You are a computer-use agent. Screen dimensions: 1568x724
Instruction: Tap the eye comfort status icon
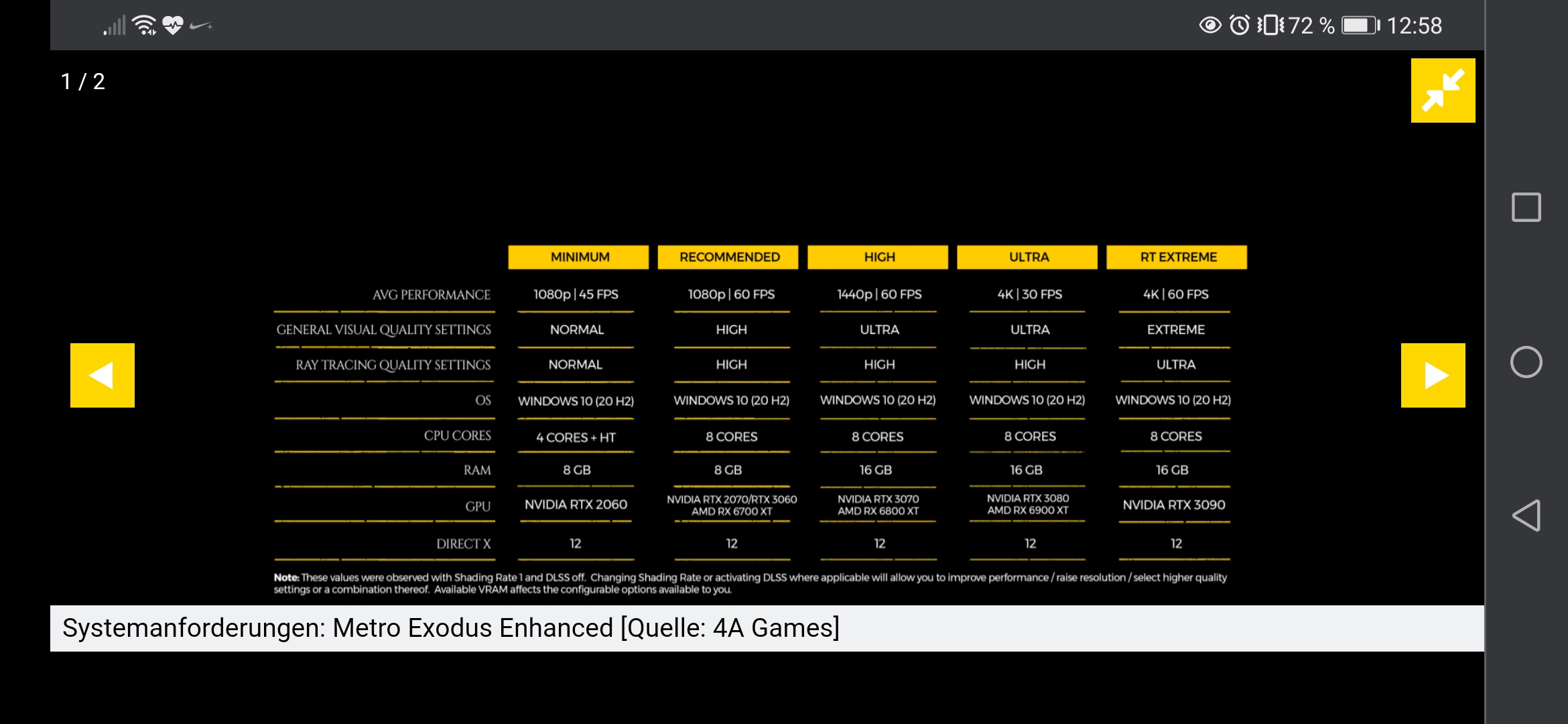1210,25
